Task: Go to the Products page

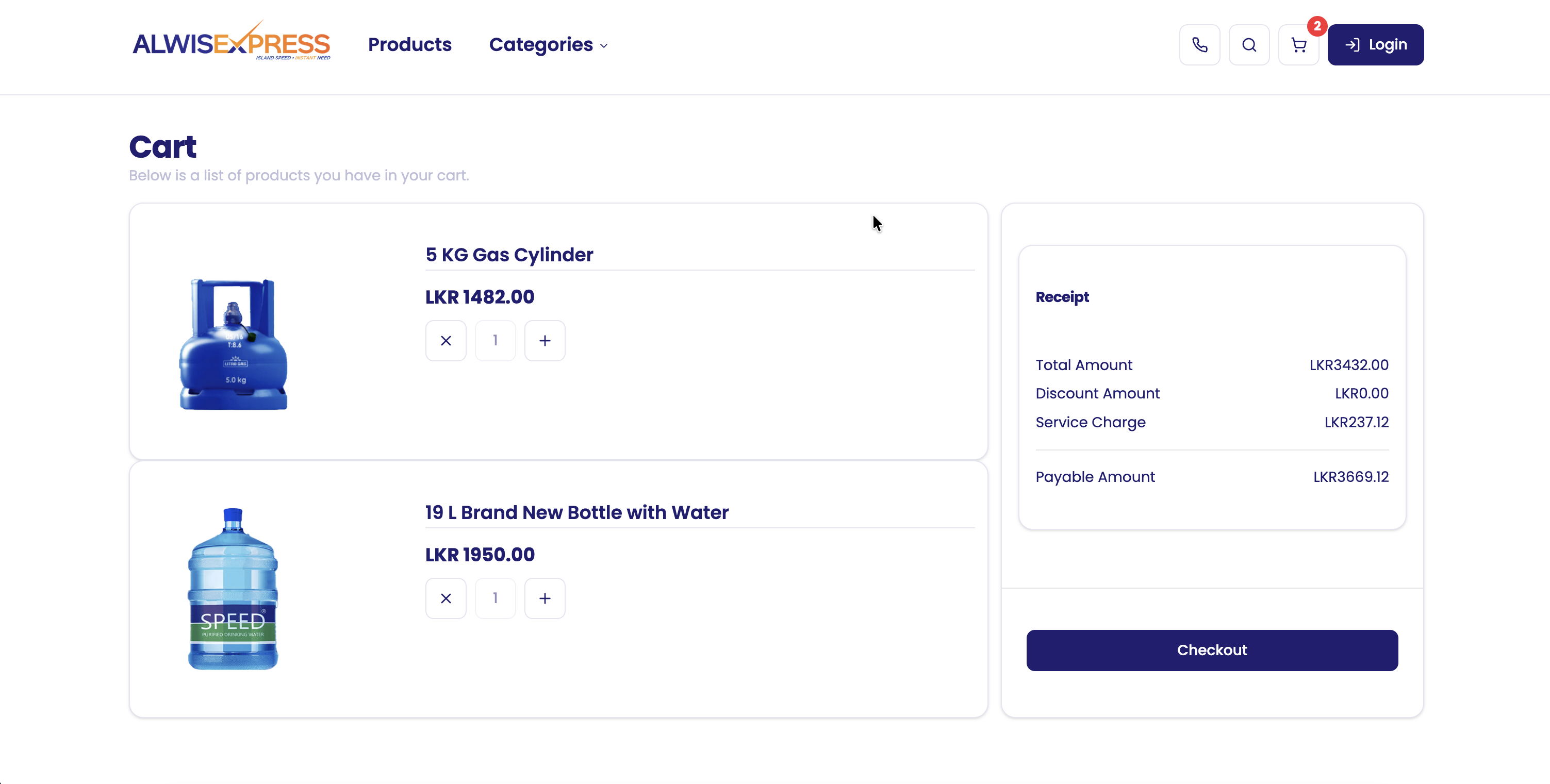Action: [x=410, y=44]
